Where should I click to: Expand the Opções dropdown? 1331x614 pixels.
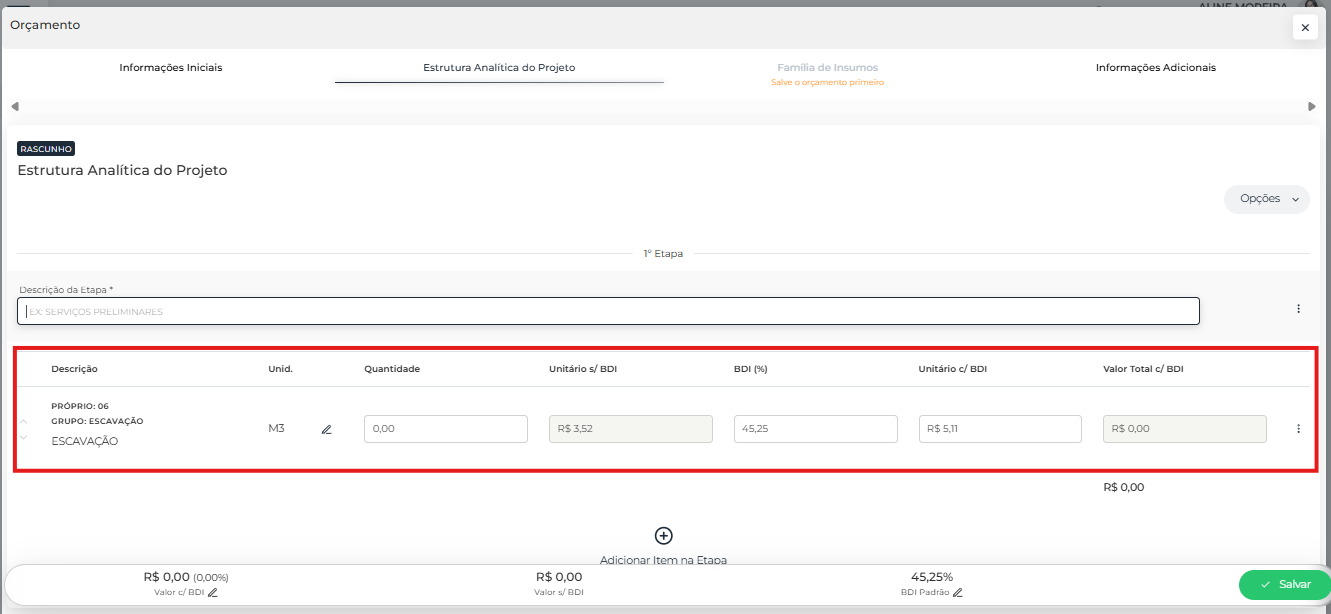click(1266, 199)
